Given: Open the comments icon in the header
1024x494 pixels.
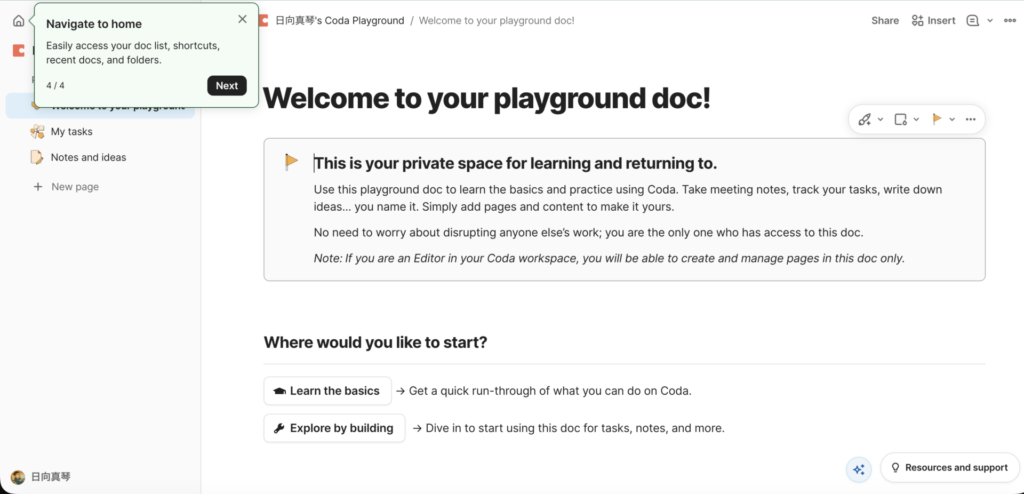Looking at the screenshot, I should click(973, 20).
